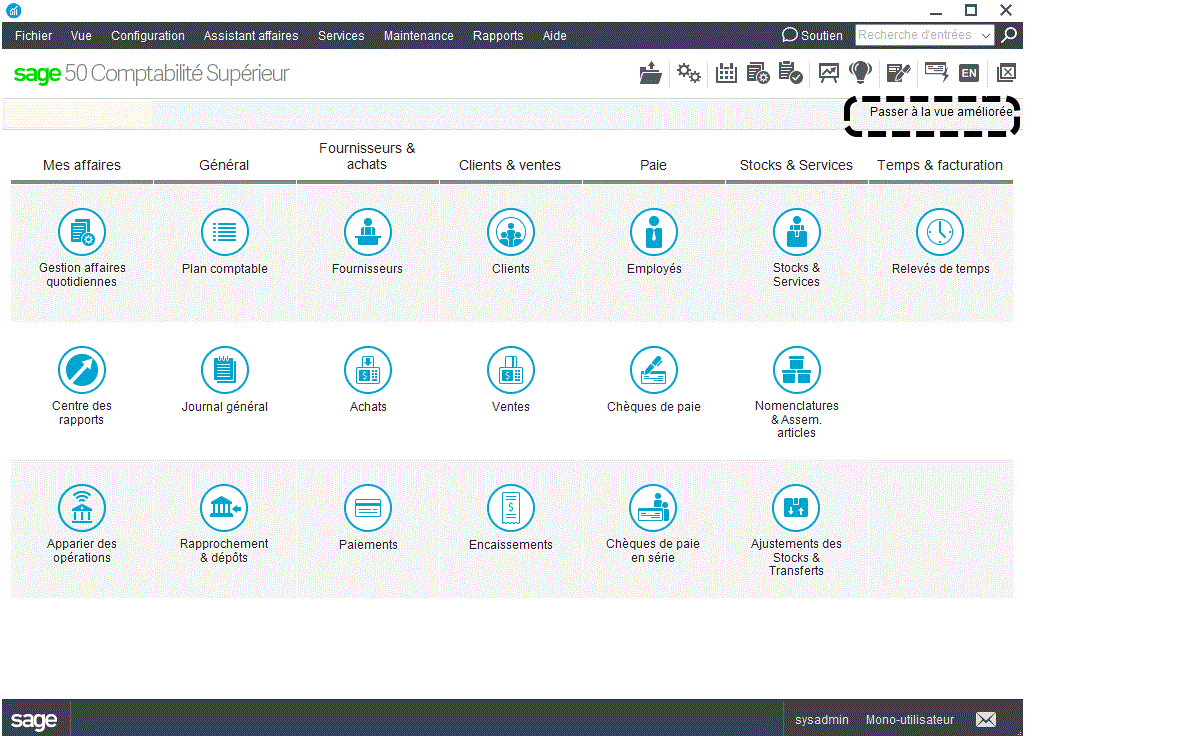Click sysadmin in the status bar
The width and height of the screenshot is (1184, 736).
point(822,720)
